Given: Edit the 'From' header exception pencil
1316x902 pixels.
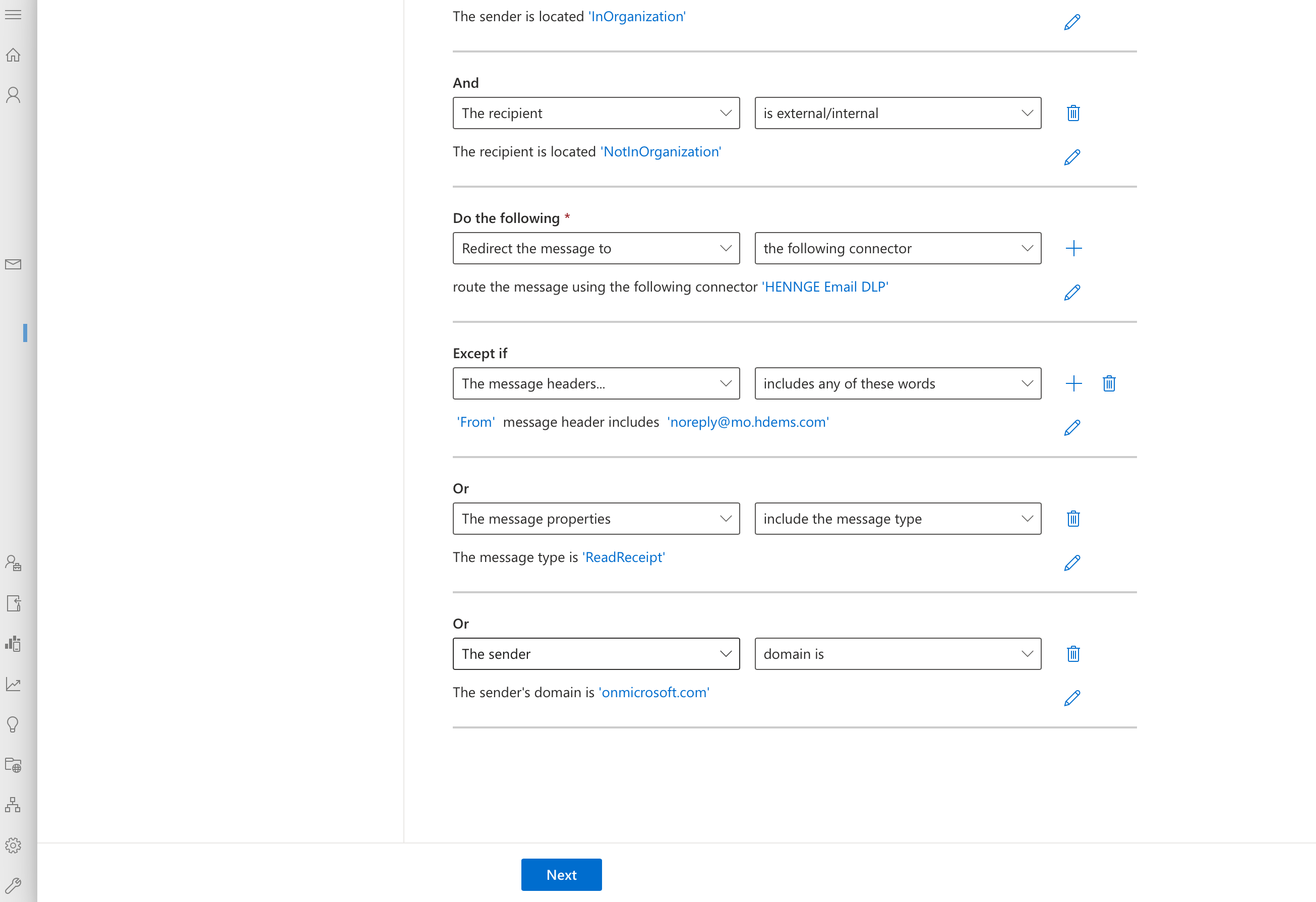Looking at the screenshot, I should coord(1072,428).
